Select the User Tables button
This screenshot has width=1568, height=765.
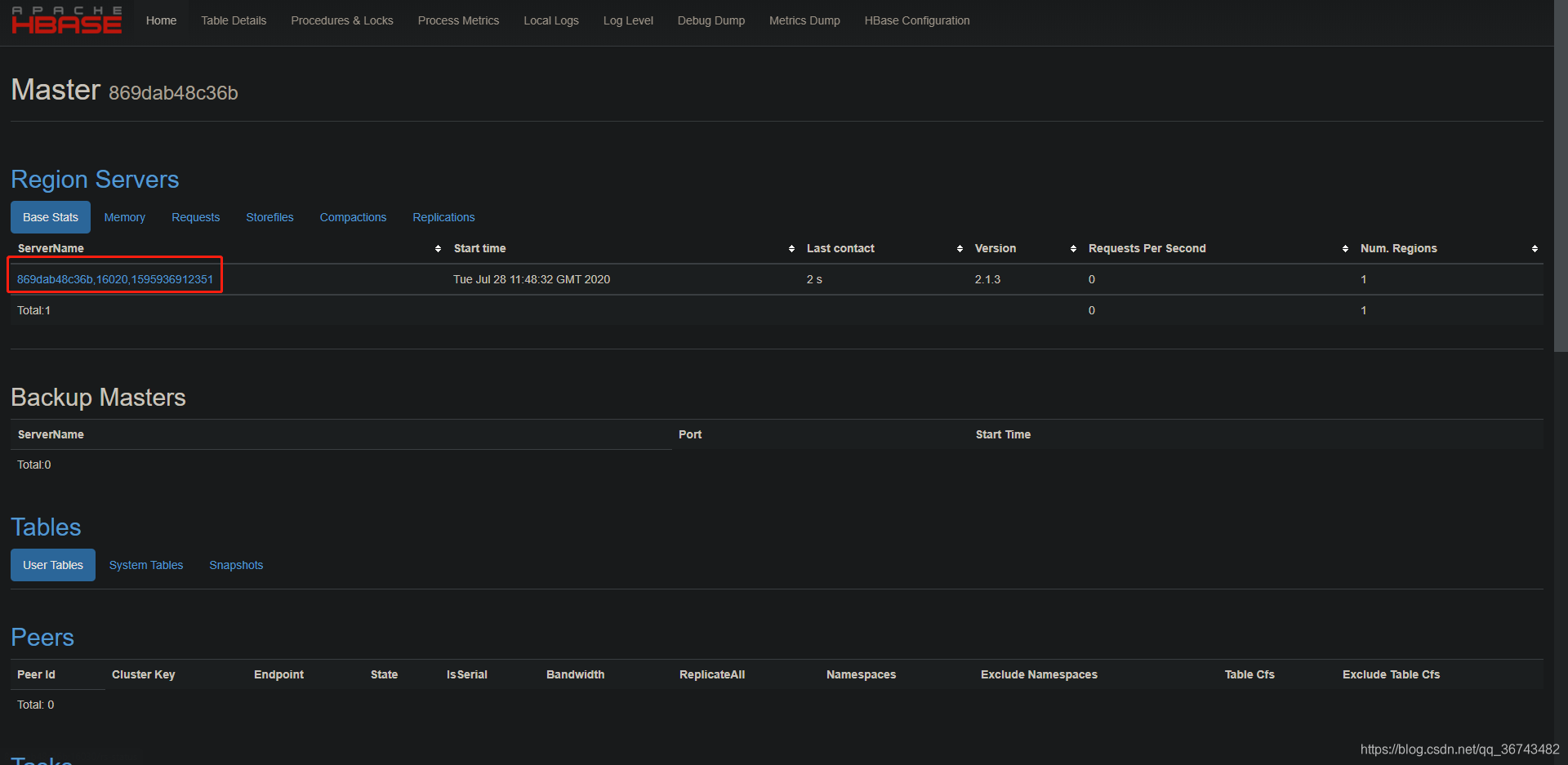coord(53,565)
